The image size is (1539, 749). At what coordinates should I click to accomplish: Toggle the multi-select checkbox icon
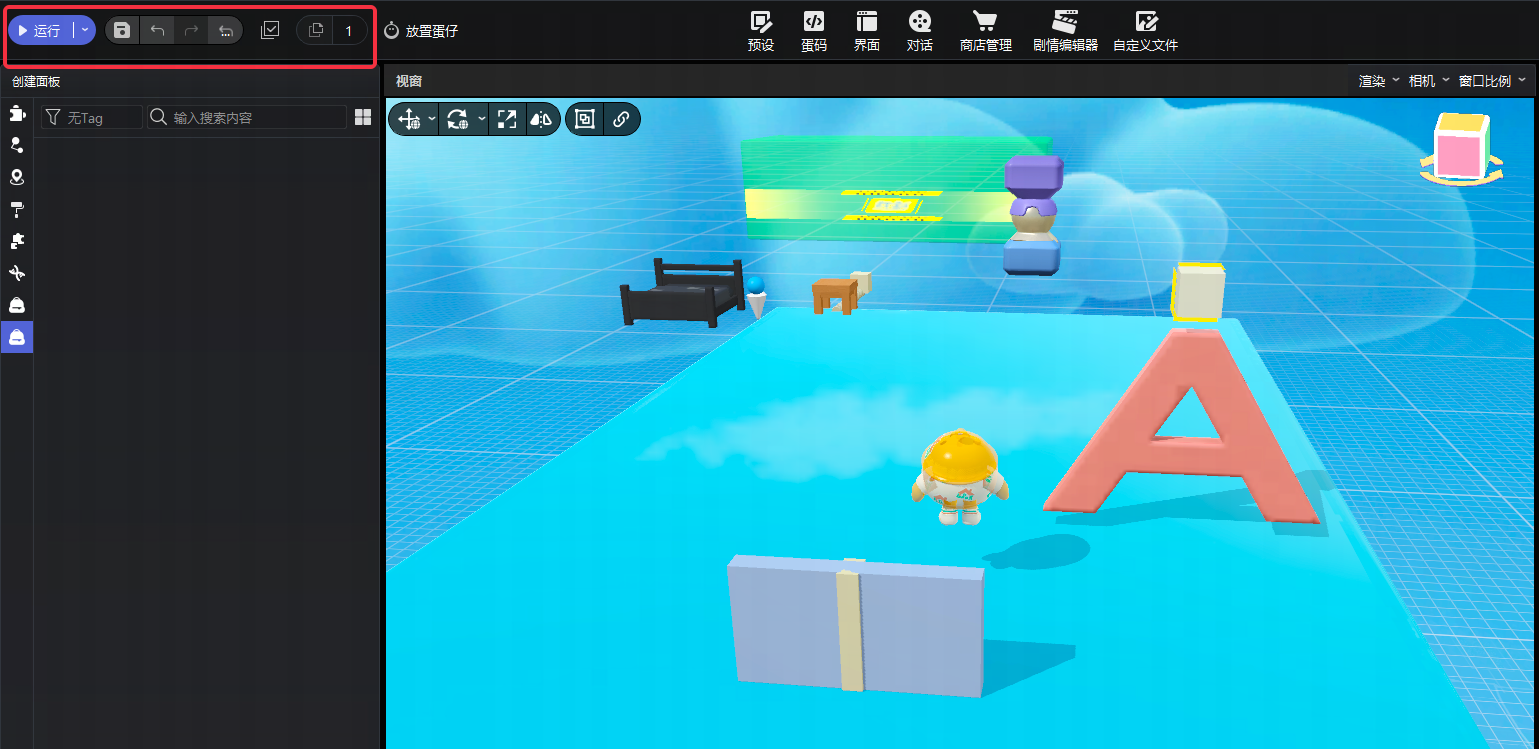click(x=269, y=31)
